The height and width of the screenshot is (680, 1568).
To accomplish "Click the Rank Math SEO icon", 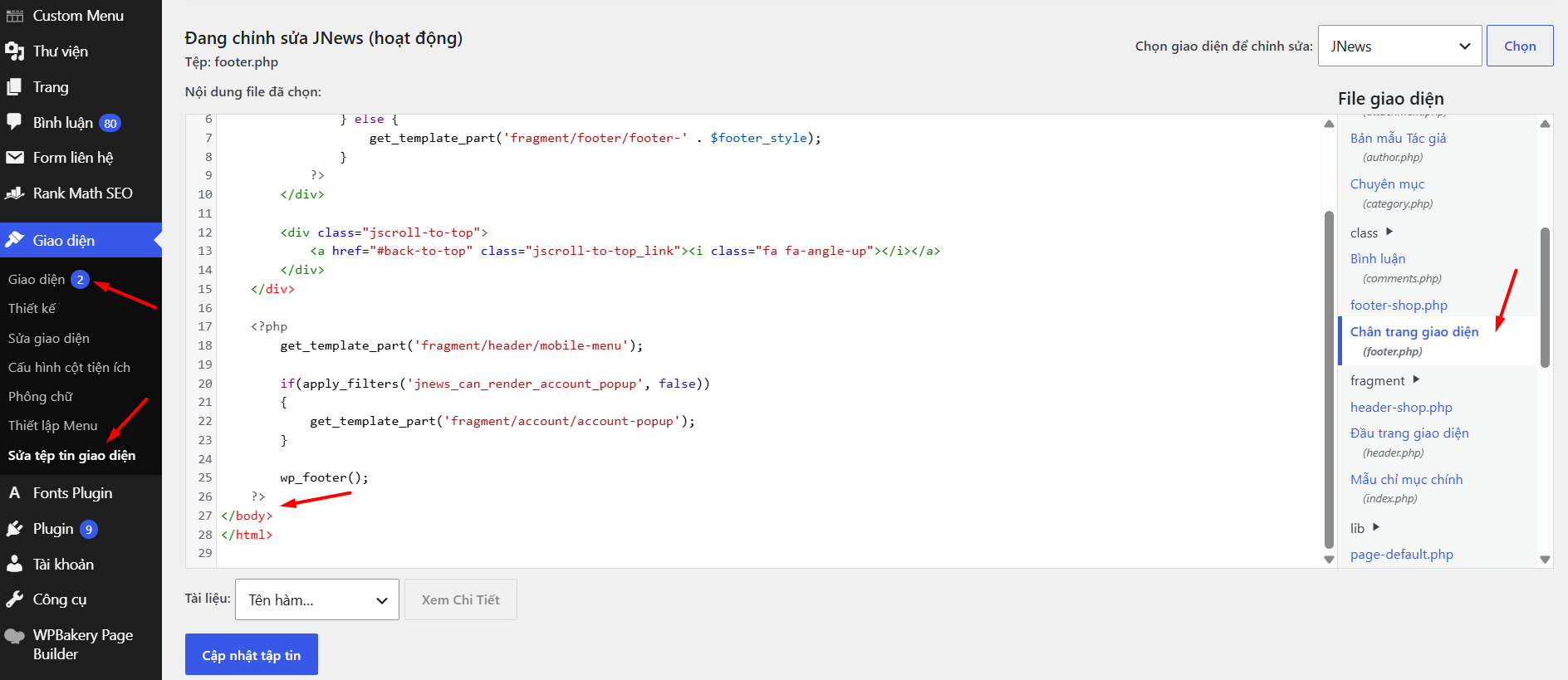I will 15,193.
